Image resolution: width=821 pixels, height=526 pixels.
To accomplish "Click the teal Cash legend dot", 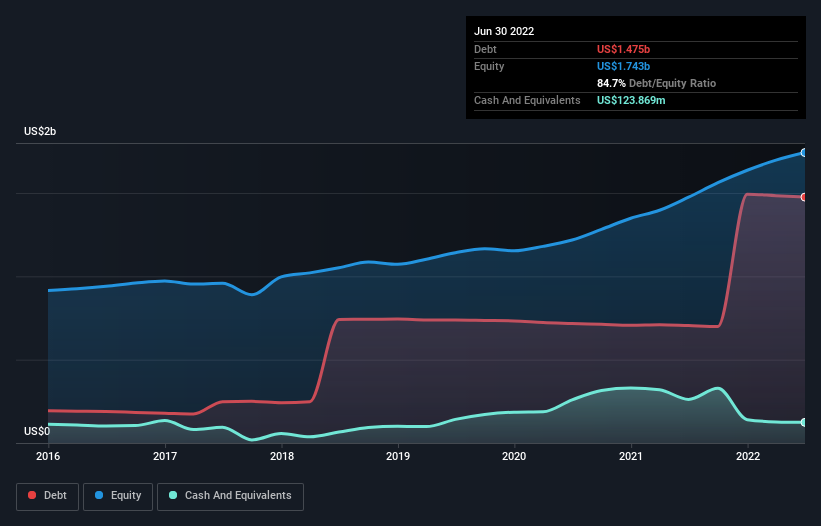I will 173,495.
